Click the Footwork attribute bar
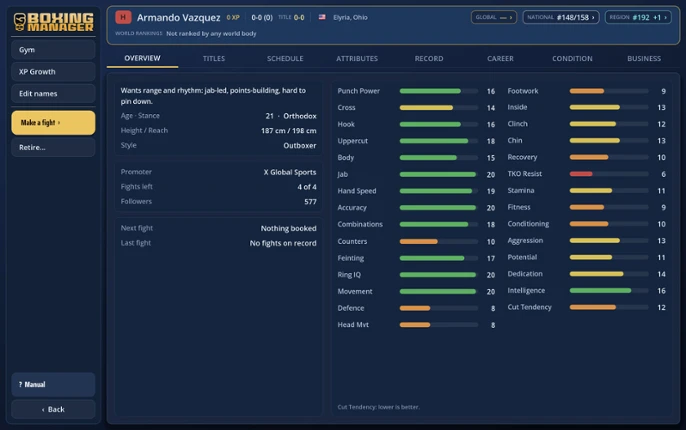The height and width of the screenshot is (430, 686). [609, 91]
